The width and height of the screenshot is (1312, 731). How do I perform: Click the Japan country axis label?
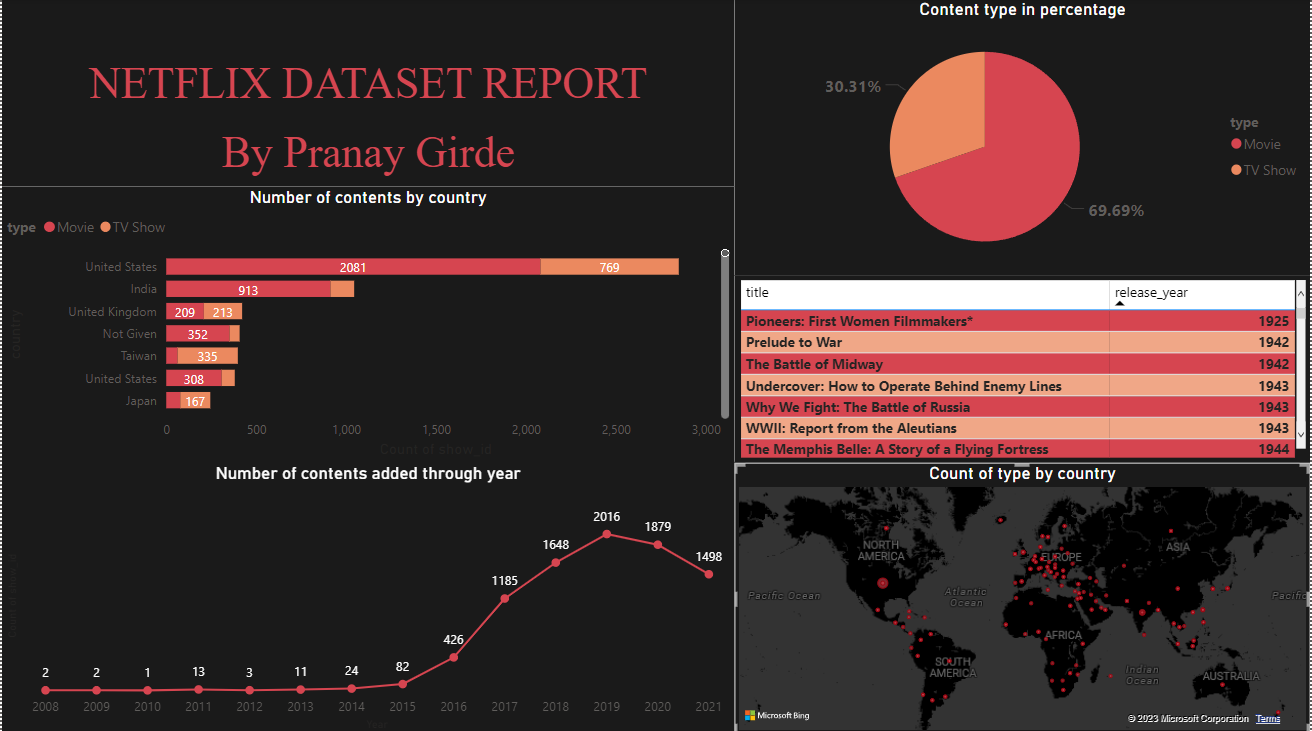[141, 400]
